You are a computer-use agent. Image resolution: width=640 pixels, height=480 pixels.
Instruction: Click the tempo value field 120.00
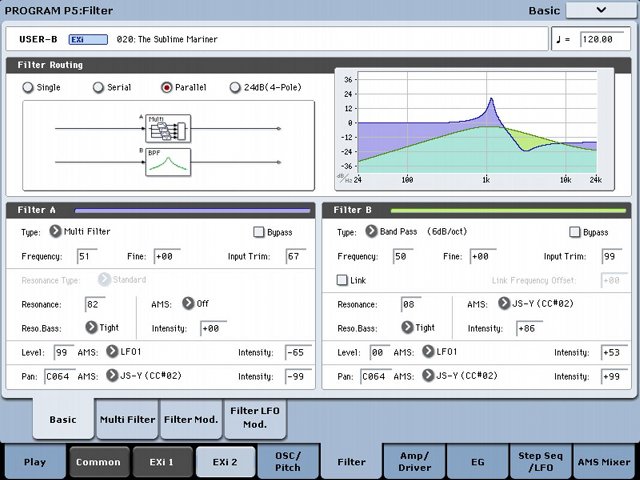[603, 41]
